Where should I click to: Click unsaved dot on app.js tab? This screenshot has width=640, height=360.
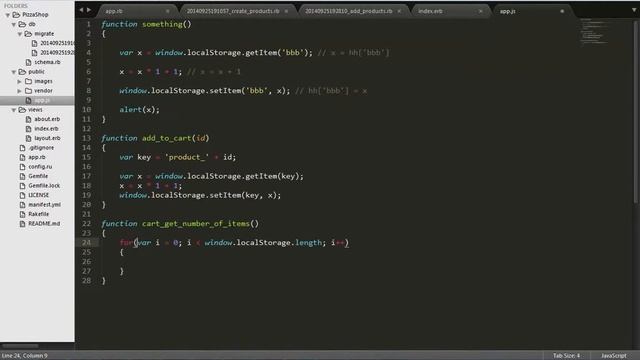click(562, 11)
